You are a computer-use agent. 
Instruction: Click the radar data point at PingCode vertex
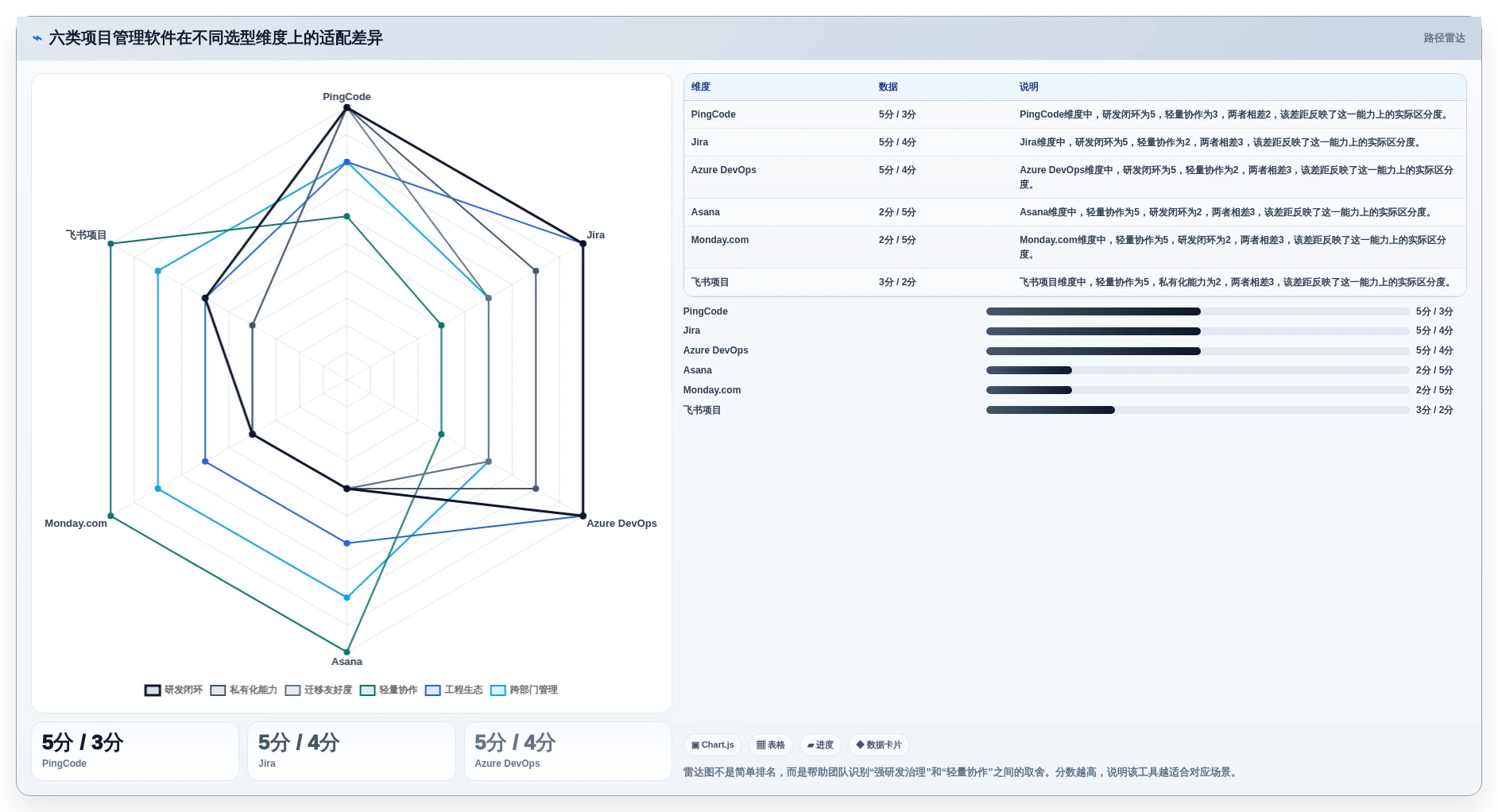[346, 108]
